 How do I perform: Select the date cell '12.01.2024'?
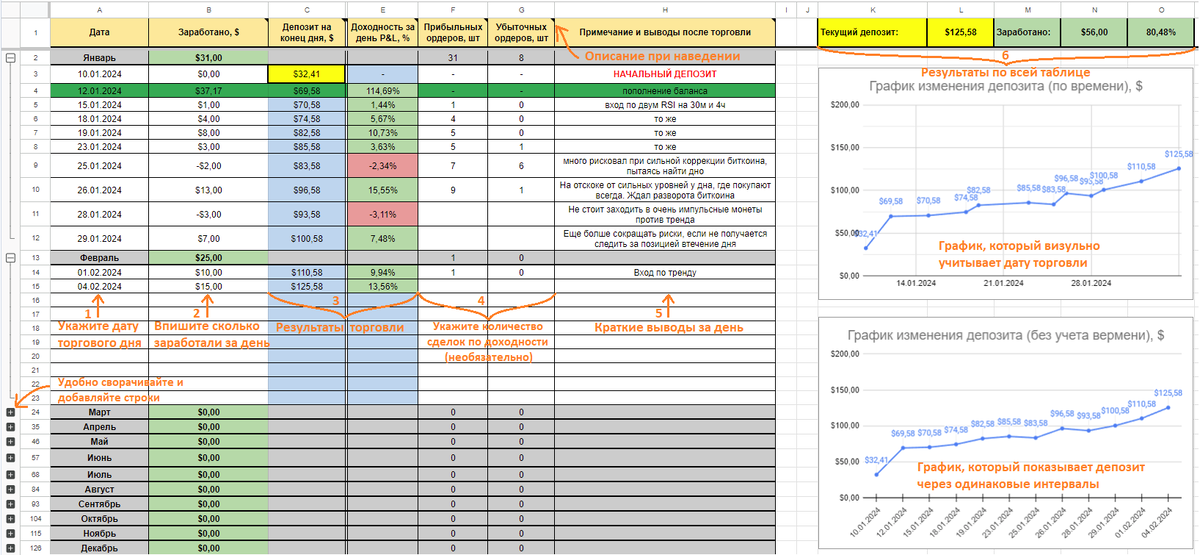click(x=99, y=90)
